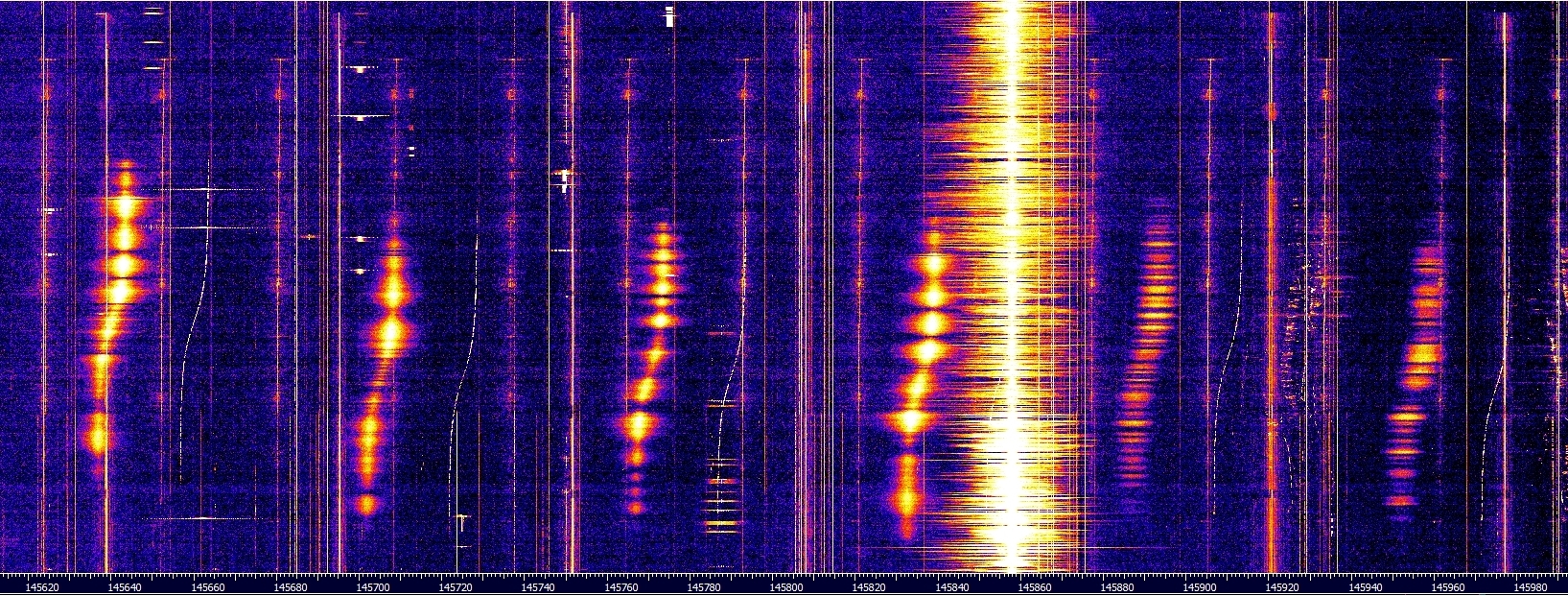Click the 145620 frequency label on axis

(x=40, y=584)
